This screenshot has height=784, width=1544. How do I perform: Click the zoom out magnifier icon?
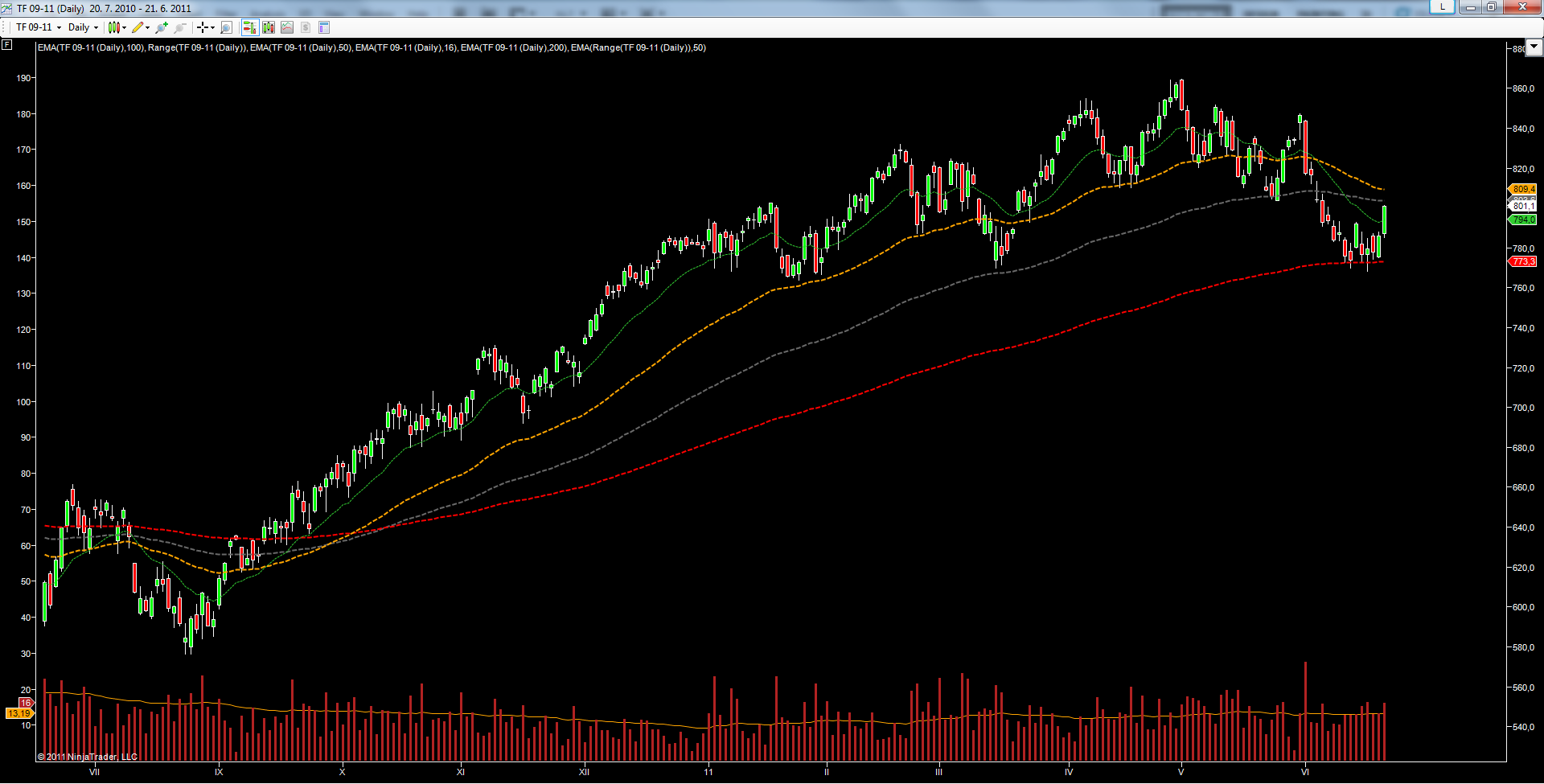pyautogui.click(x=180, y=27)
